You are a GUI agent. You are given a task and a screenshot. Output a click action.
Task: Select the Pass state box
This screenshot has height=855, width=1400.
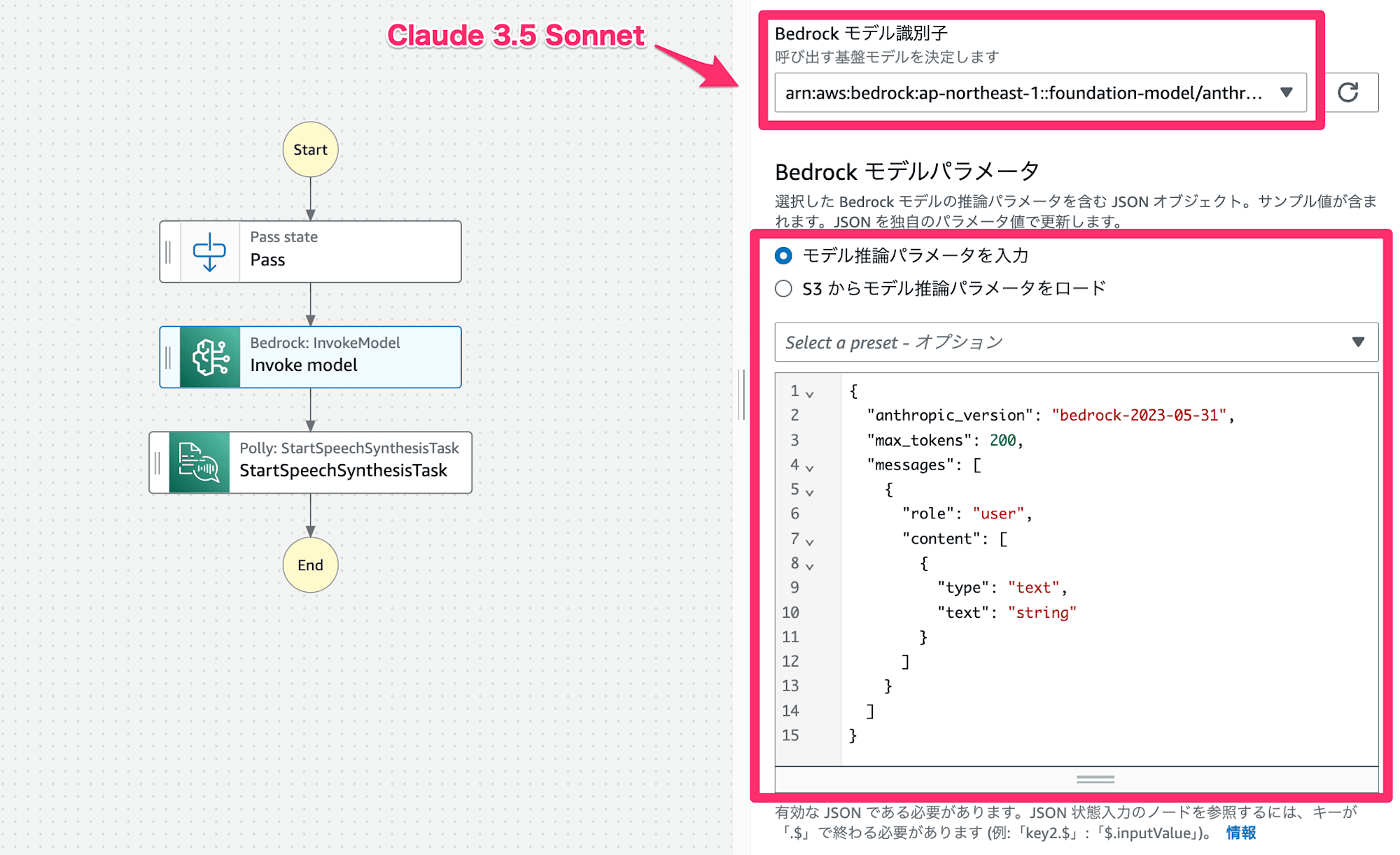310,252
